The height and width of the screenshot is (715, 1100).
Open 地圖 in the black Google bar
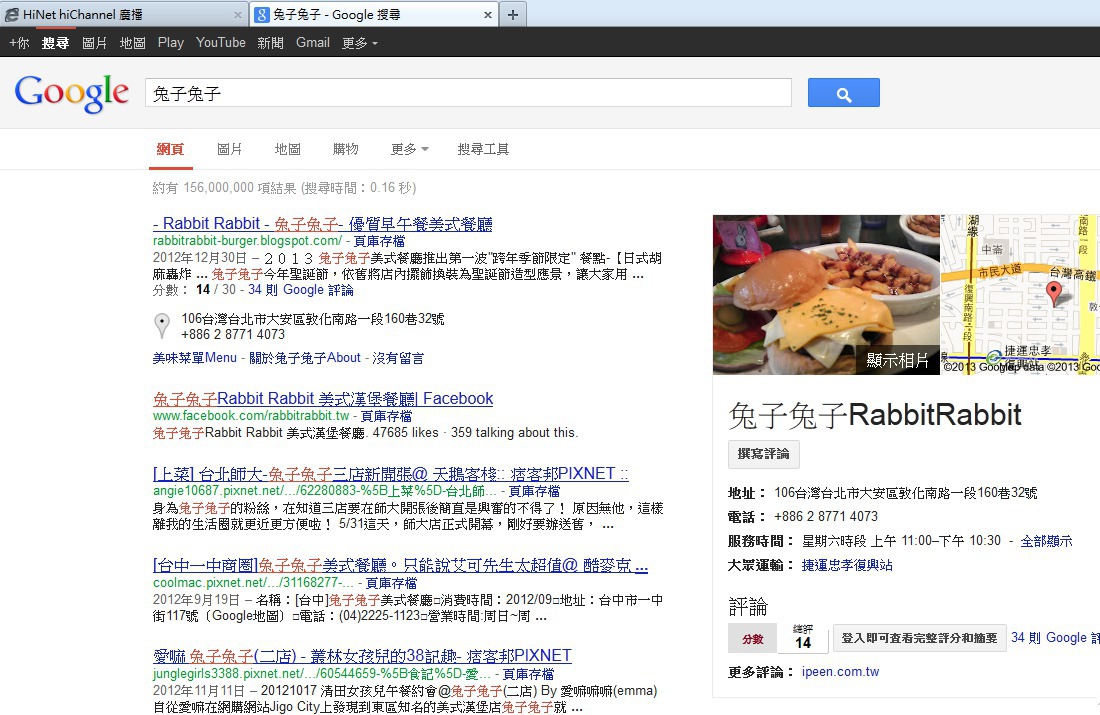coord(132,43)
